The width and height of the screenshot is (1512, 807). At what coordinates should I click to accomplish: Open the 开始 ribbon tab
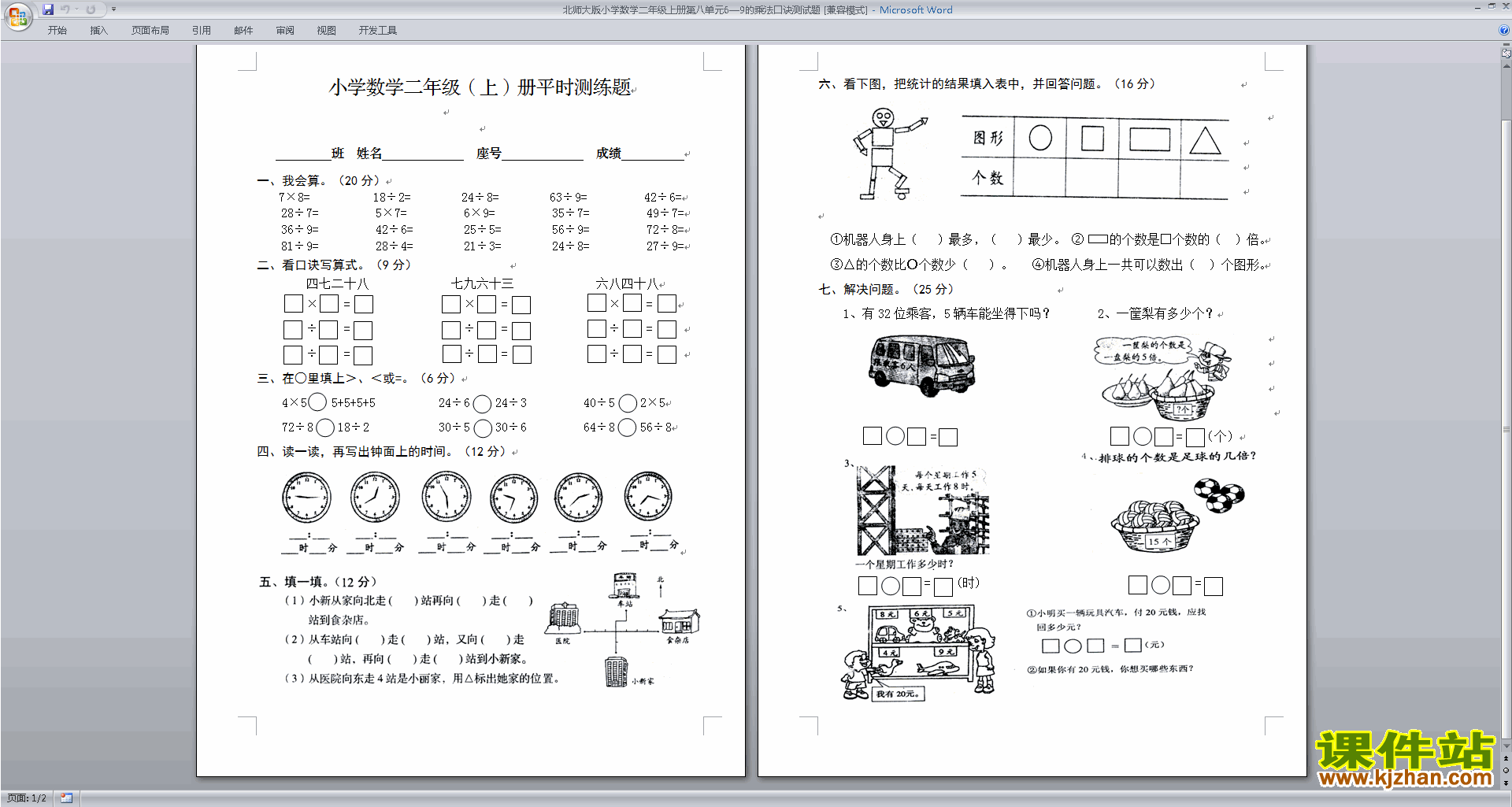[x=57, y=31]
